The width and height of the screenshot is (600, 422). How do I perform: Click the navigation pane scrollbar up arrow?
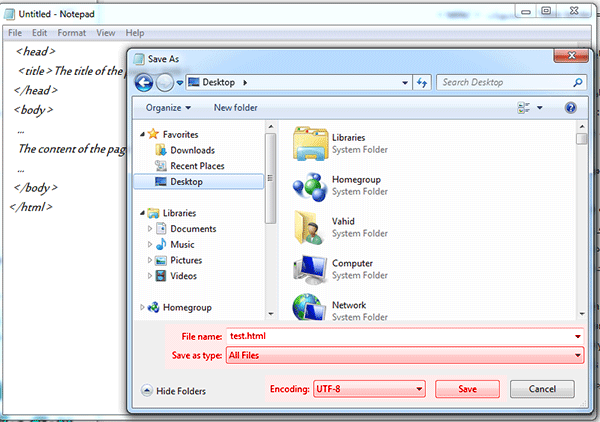click(x=271, y=127)
